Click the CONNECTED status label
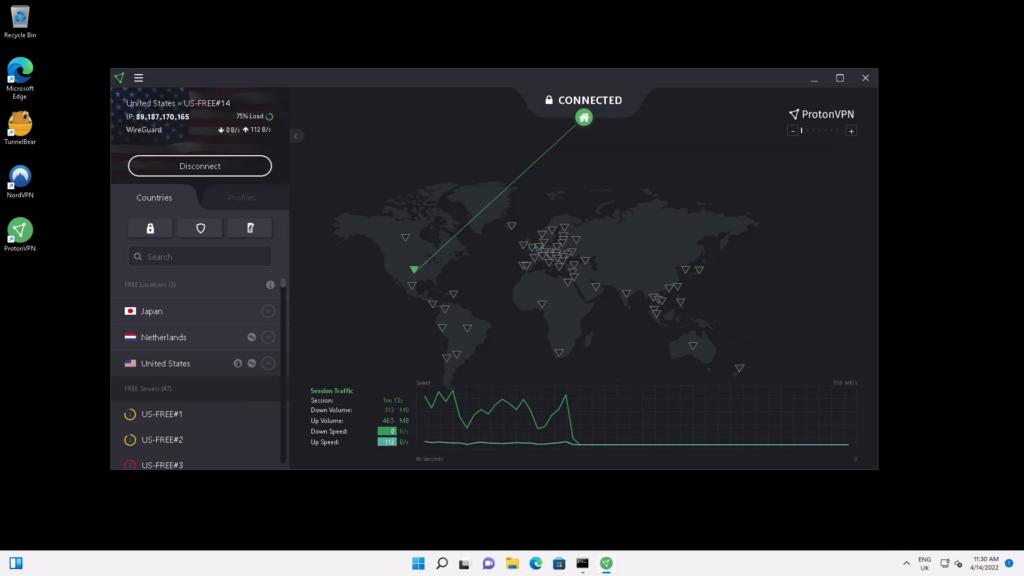Screen dimensions: 1024x576 point(590,100)
